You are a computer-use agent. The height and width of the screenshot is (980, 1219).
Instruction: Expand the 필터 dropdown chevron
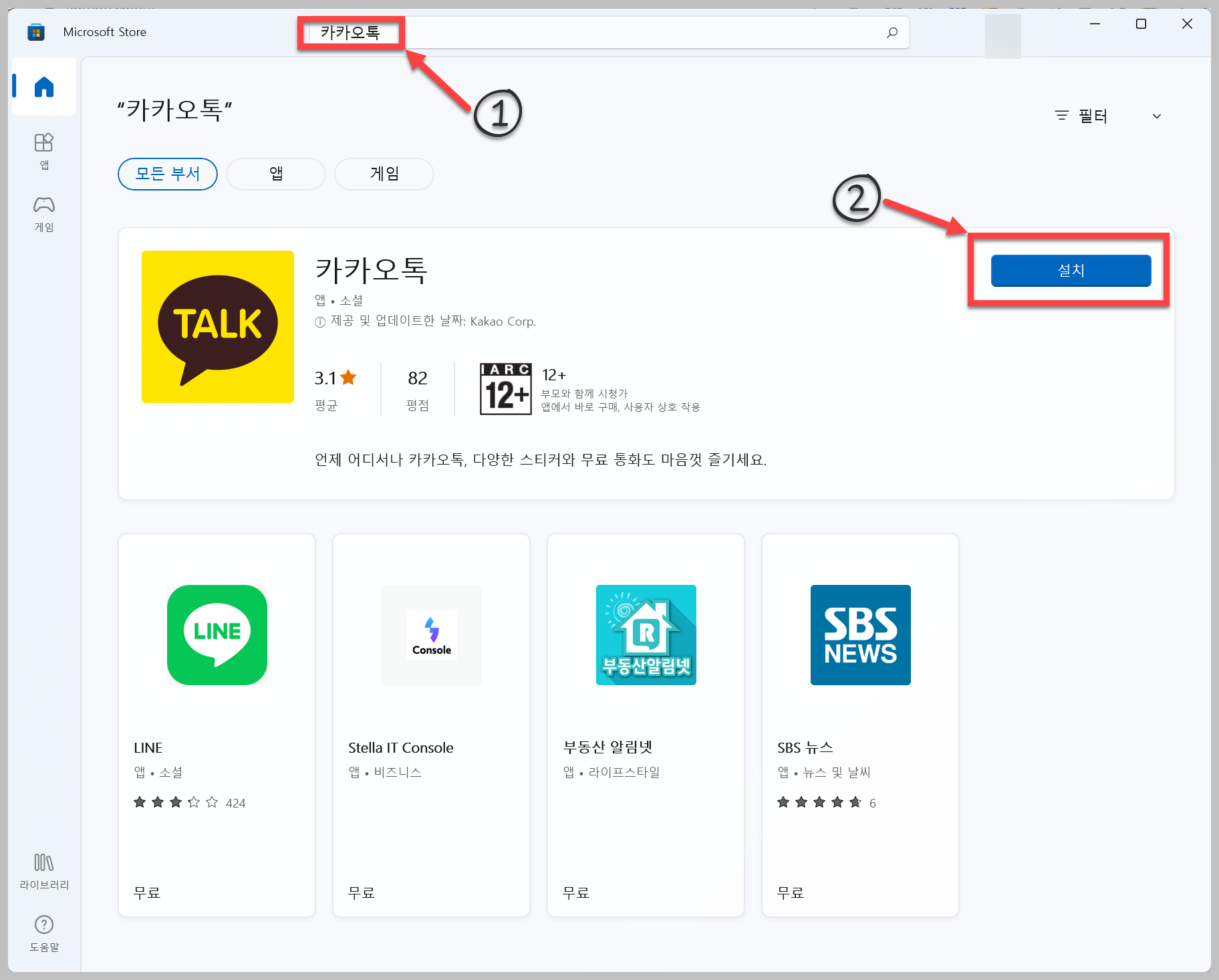coord(1157,116)
